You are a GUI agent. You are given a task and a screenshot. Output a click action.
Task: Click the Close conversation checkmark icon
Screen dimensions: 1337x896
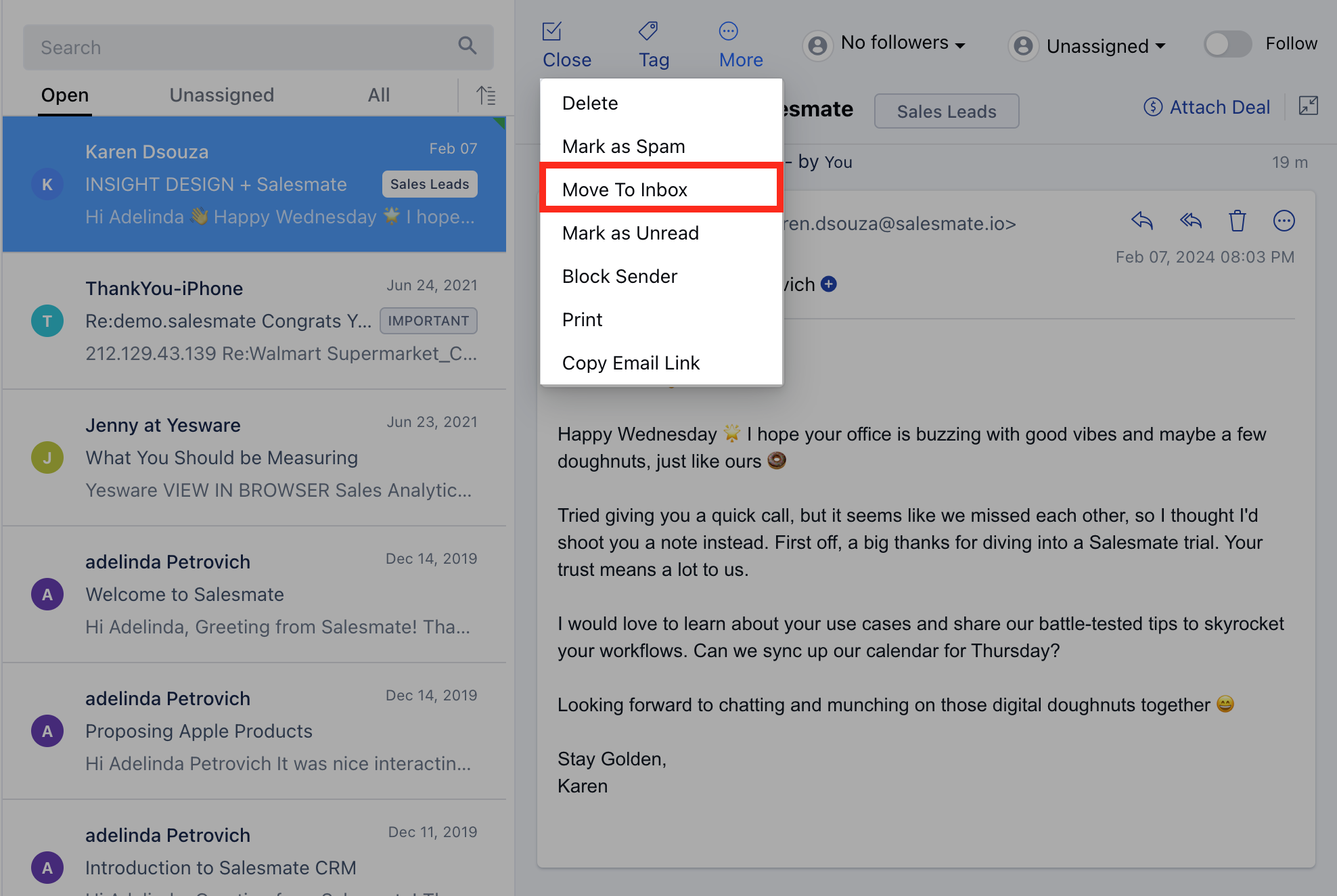[x=552, y=32]
